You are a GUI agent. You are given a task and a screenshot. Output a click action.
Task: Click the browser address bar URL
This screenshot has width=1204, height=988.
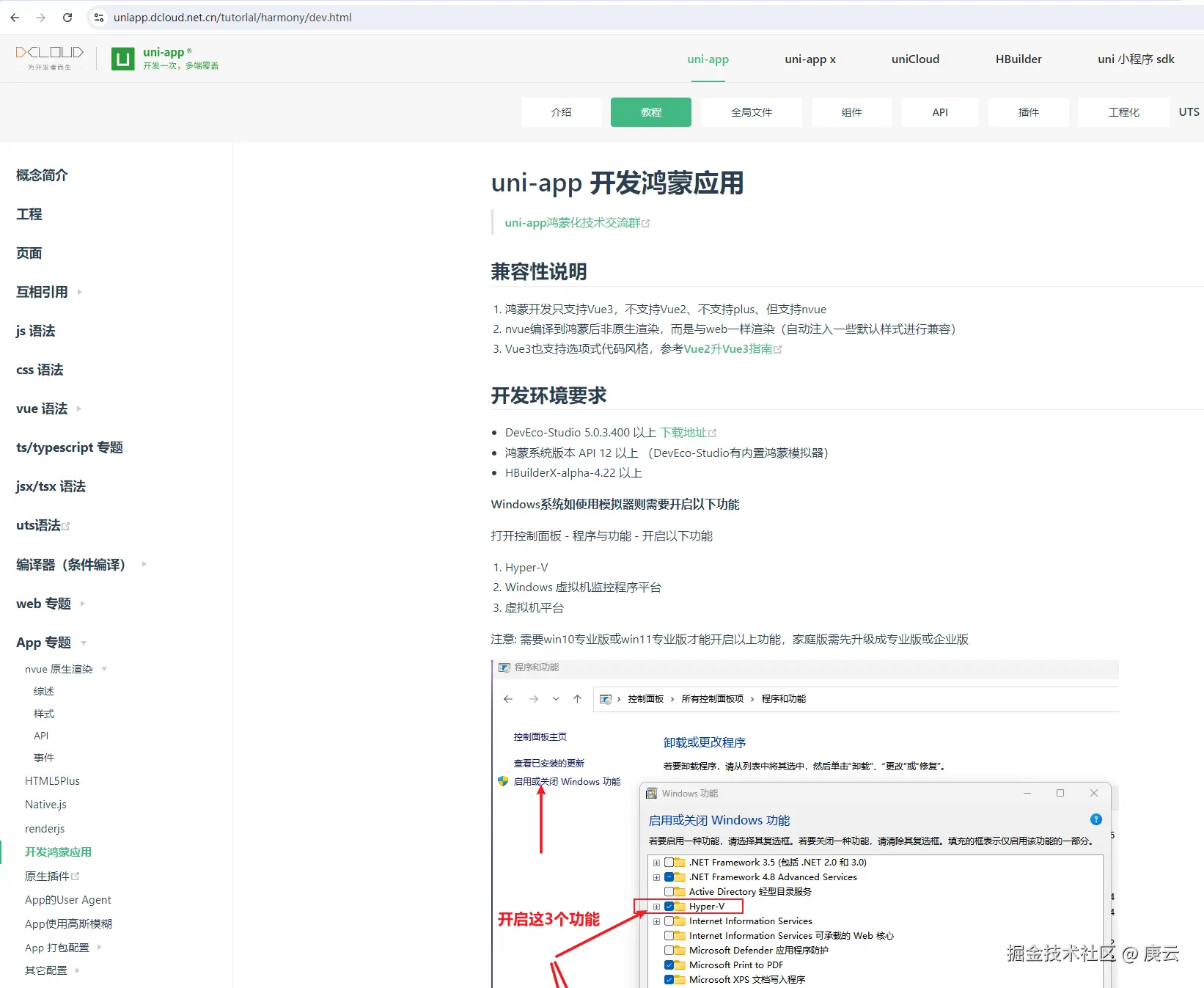232,18
